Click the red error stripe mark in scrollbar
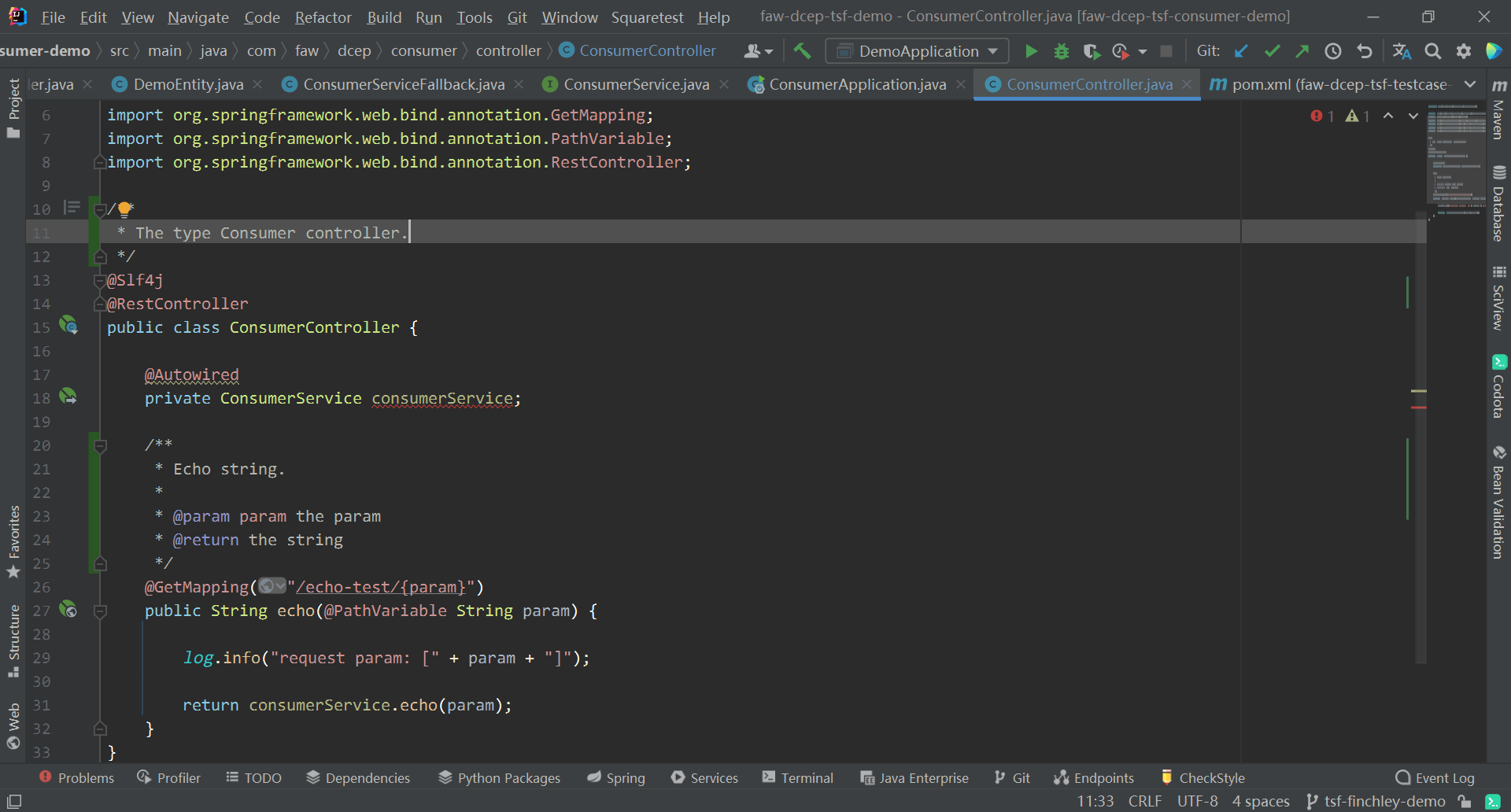Screen dimensions: 1511x812 (1418, 408)
